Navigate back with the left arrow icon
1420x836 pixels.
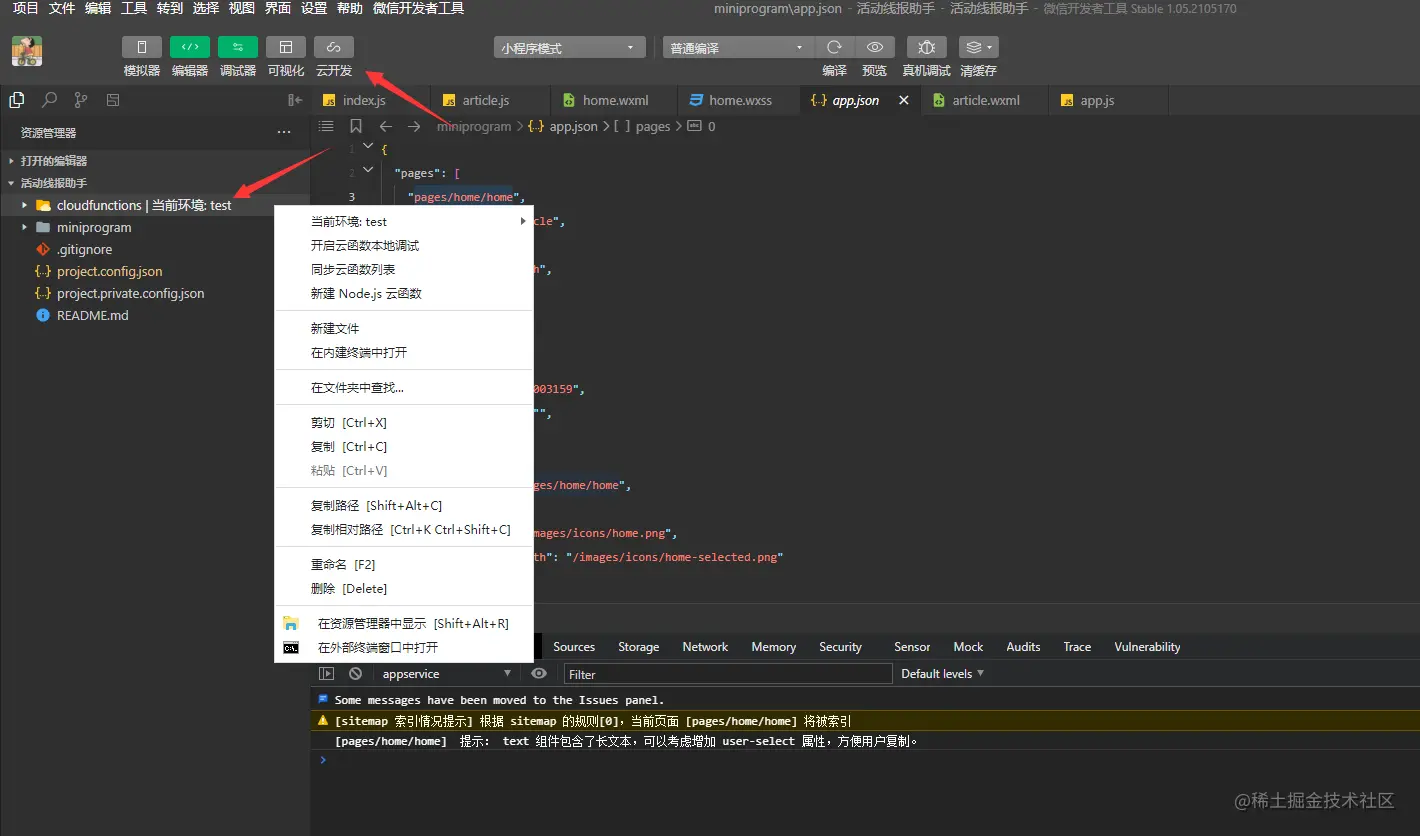[385, 126]
